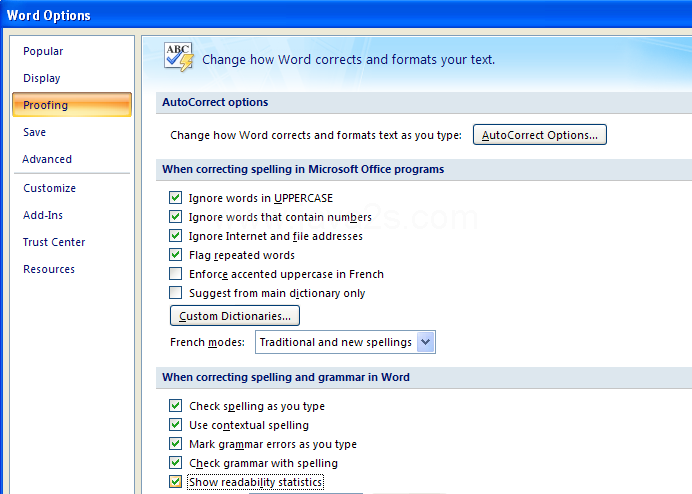The height and width of the screenshot is (494, 692).
Task: Uncheck Check grammar with spelling
Action: [x=175, y=462]
